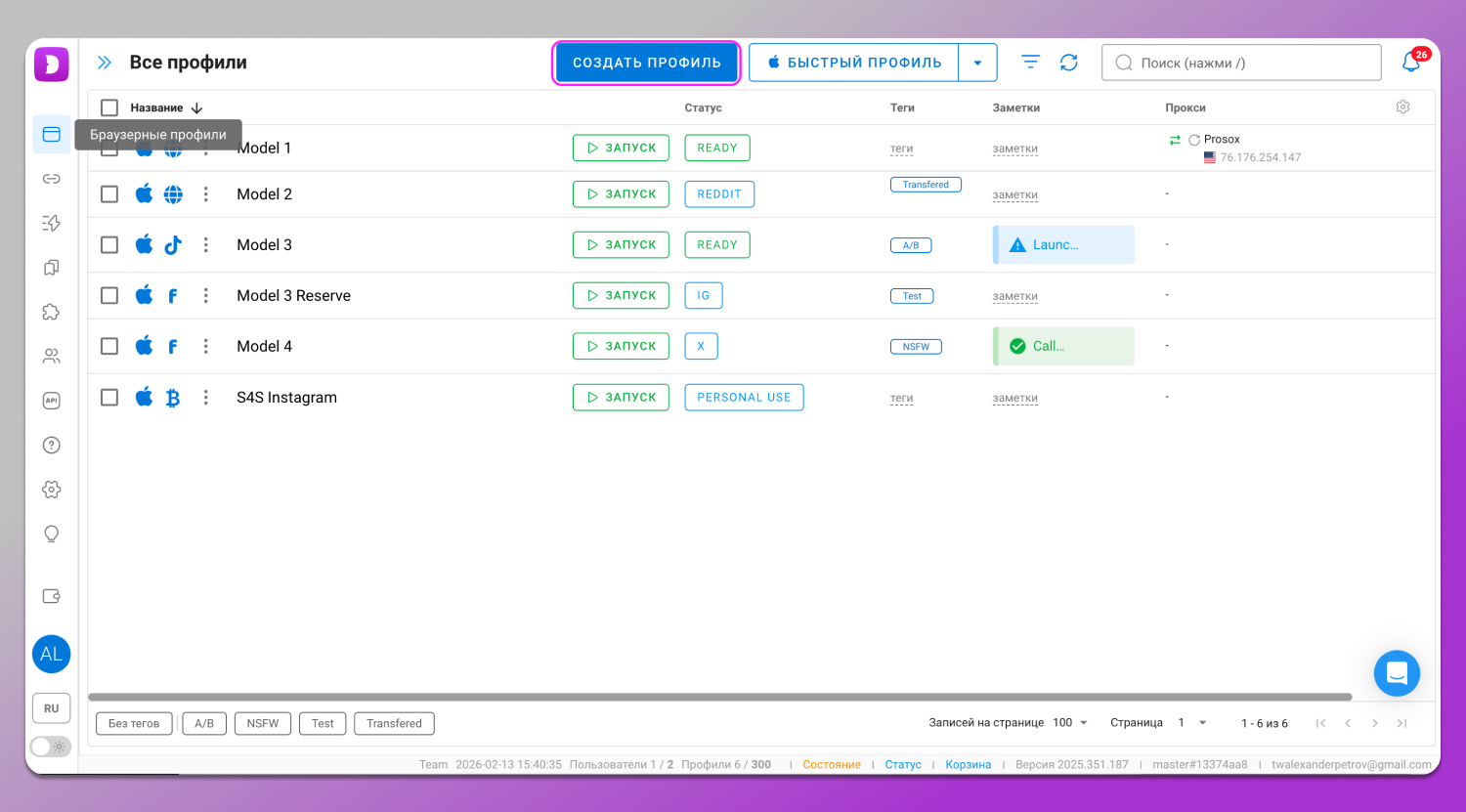Click the refresh profiles icon
Viewport: 1466px width, 812px height.
[1069, 63]
